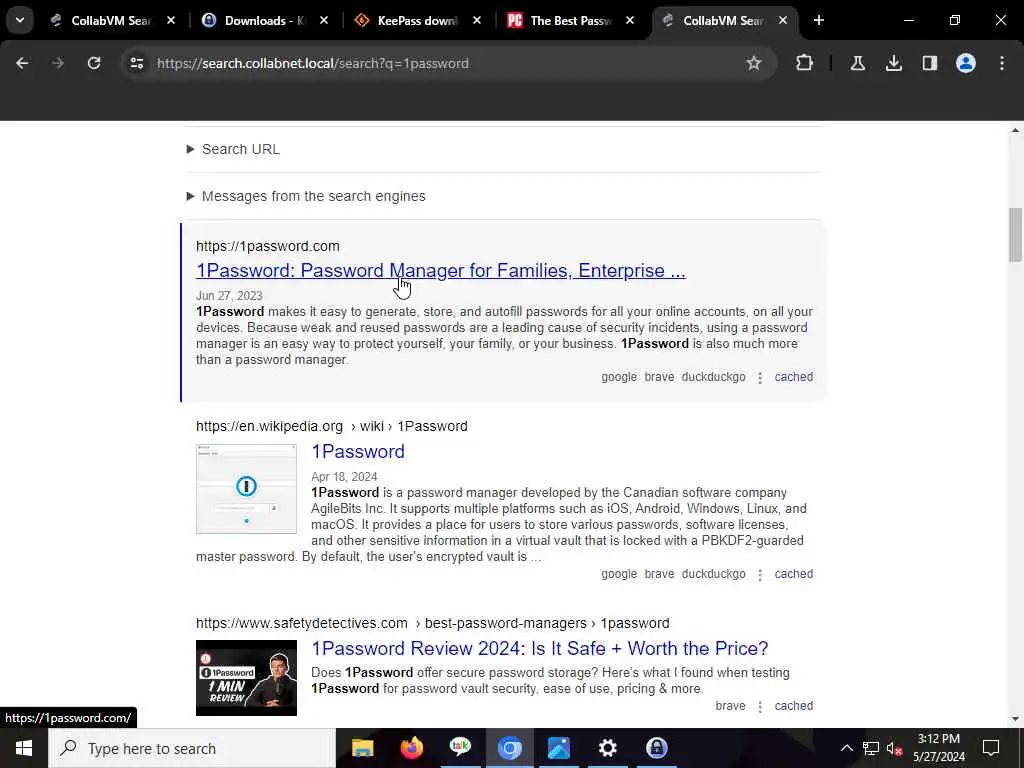Open a new browser tab
This screenshot has width=1024, height=768.
point(818,20)
